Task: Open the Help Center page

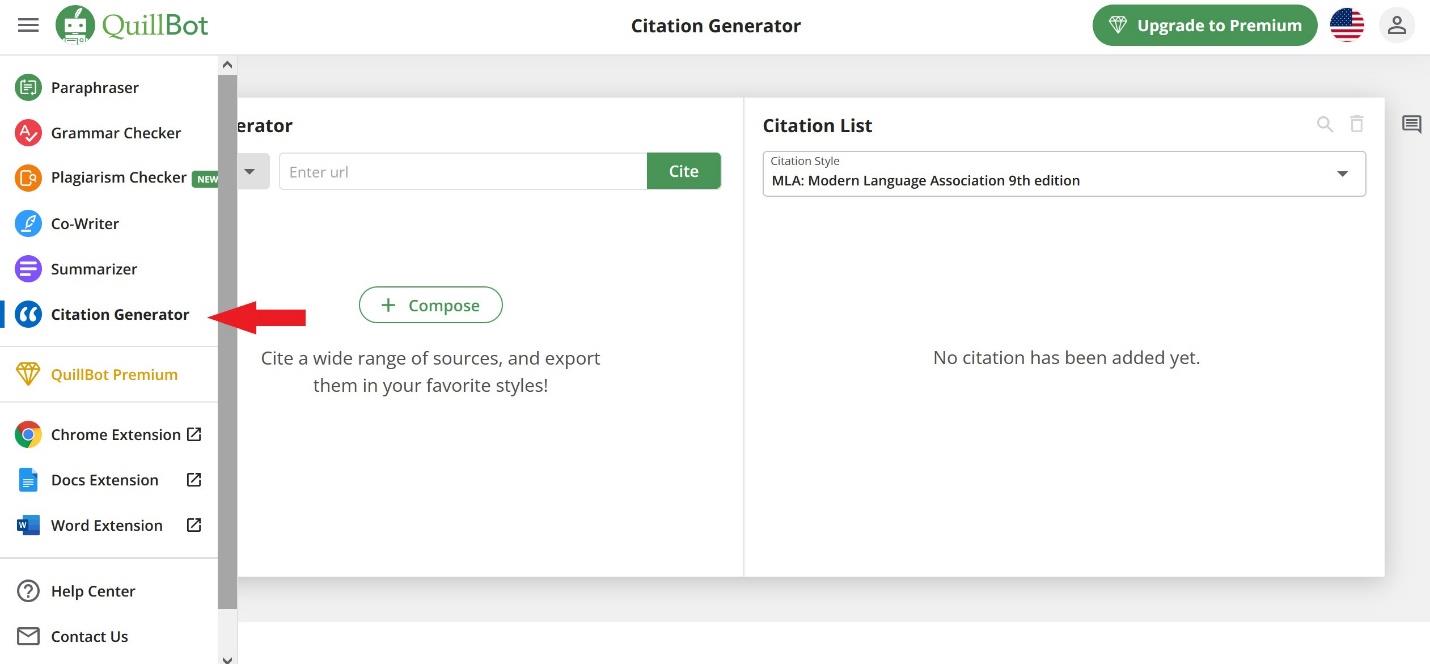Action: (93, 591)
